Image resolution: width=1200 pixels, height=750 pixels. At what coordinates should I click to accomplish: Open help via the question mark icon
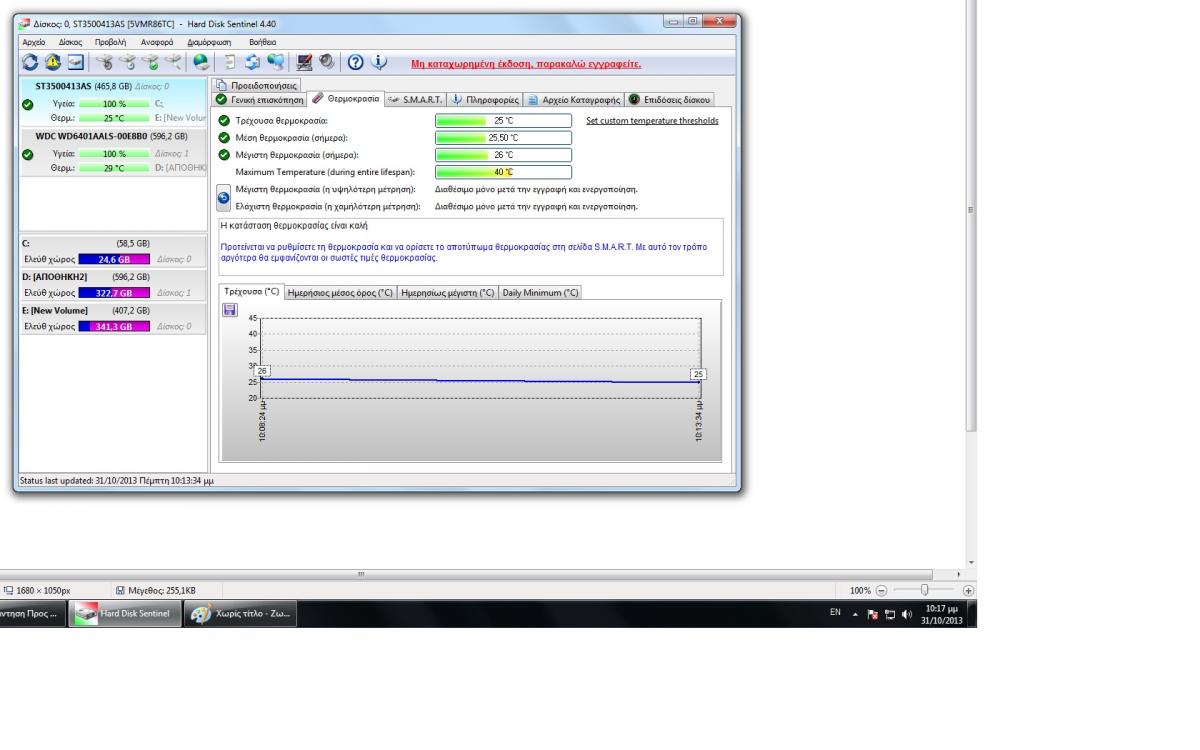tap(355, 62)
